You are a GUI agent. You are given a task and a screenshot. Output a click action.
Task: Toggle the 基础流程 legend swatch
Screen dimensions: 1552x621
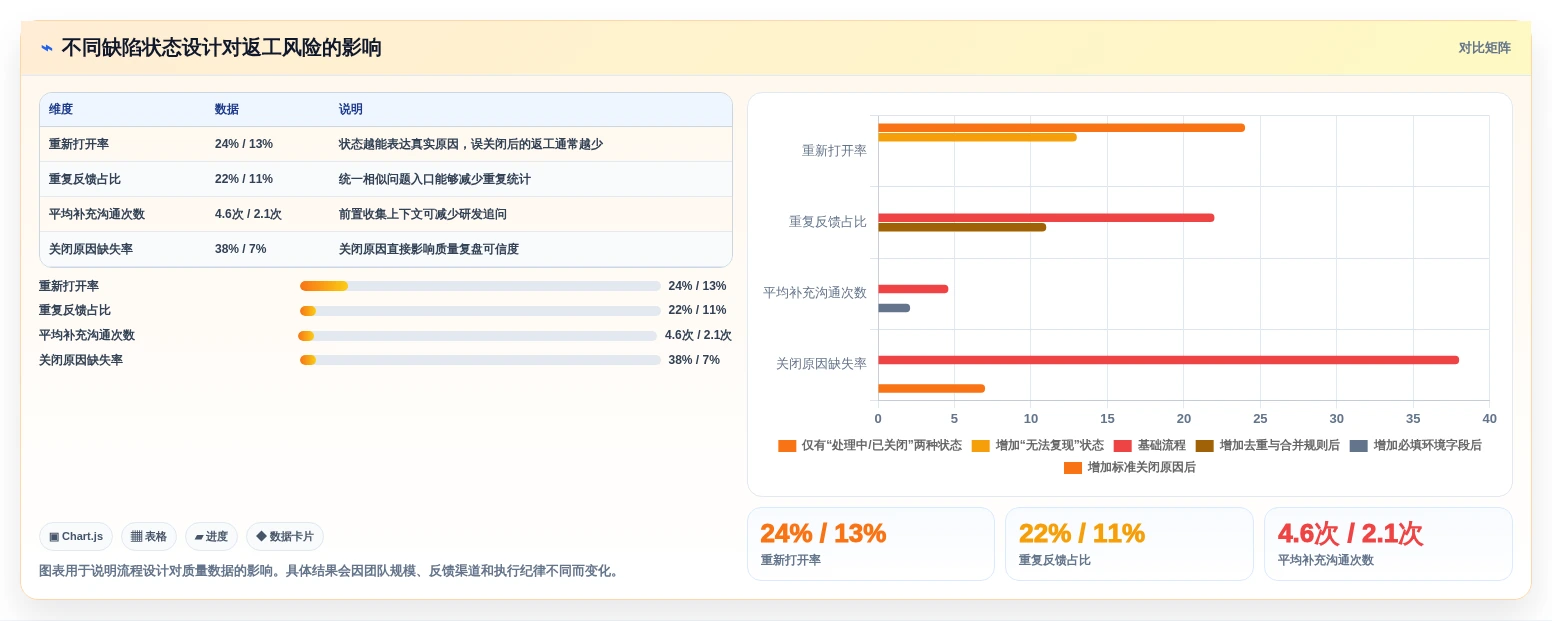[x=1123, y=446]
